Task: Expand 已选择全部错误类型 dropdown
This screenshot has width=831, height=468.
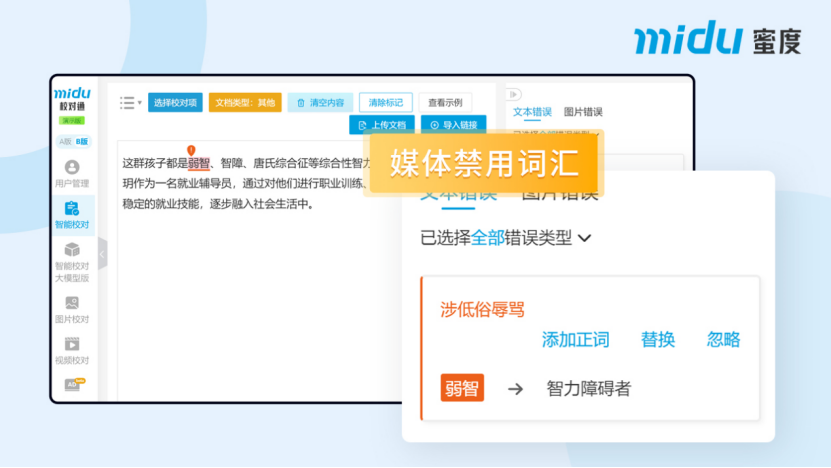Action: click(506, 238)
